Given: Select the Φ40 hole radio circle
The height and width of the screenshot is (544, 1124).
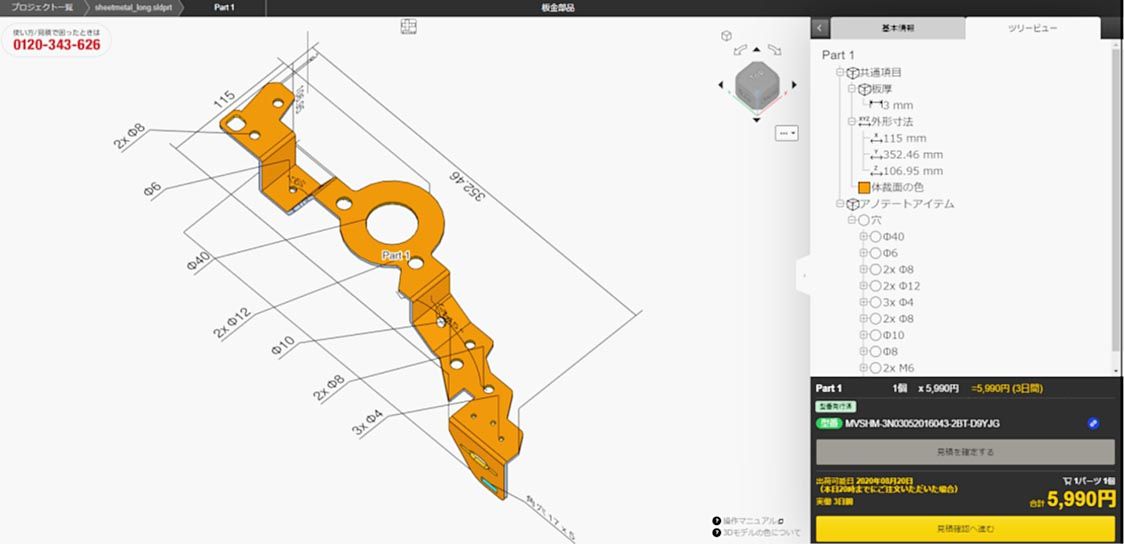Looking at the screenshot, I should [x=875, y=237].
